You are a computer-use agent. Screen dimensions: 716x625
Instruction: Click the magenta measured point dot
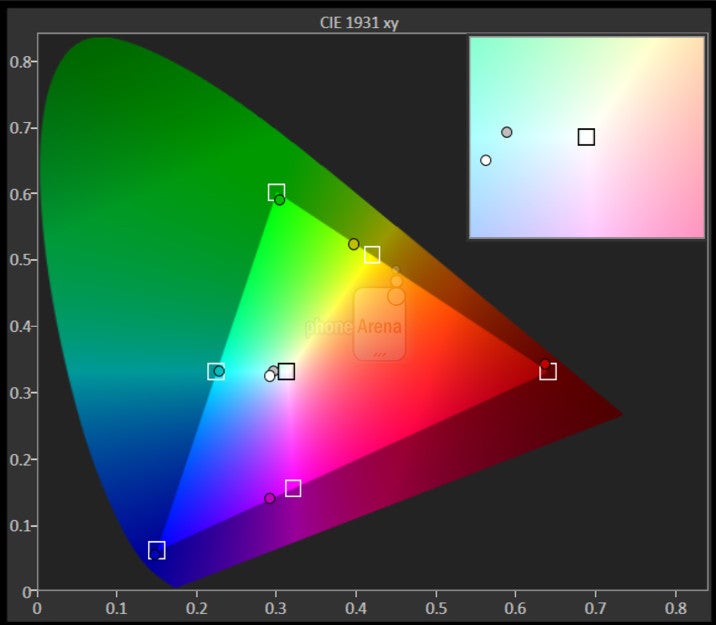tap(269, 498)
